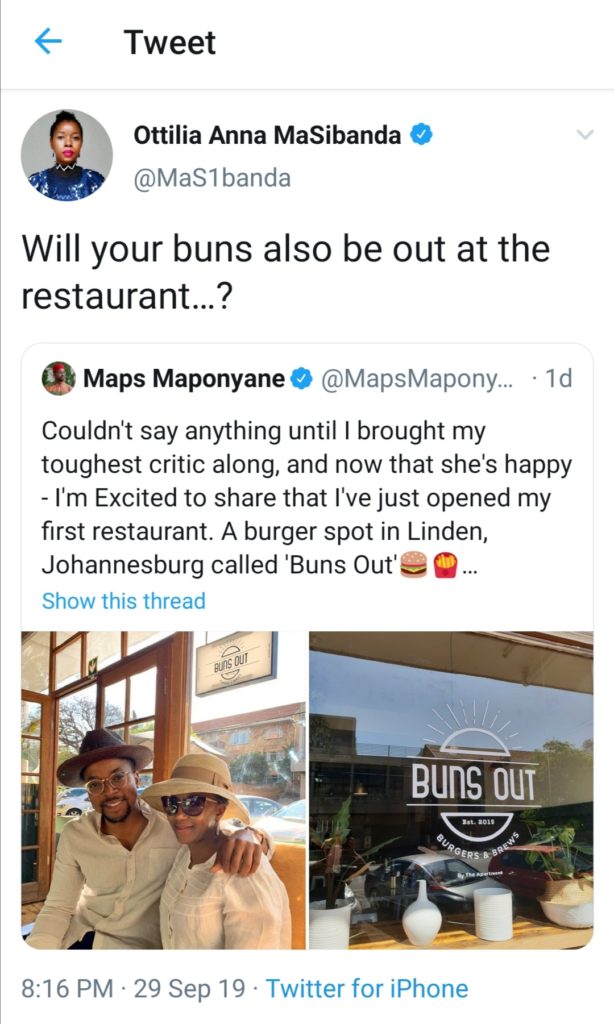Open Ottilia Anna MaSibanda's profile picture
The height and width of the screenshot is (1024, 614).
point(67,155)
